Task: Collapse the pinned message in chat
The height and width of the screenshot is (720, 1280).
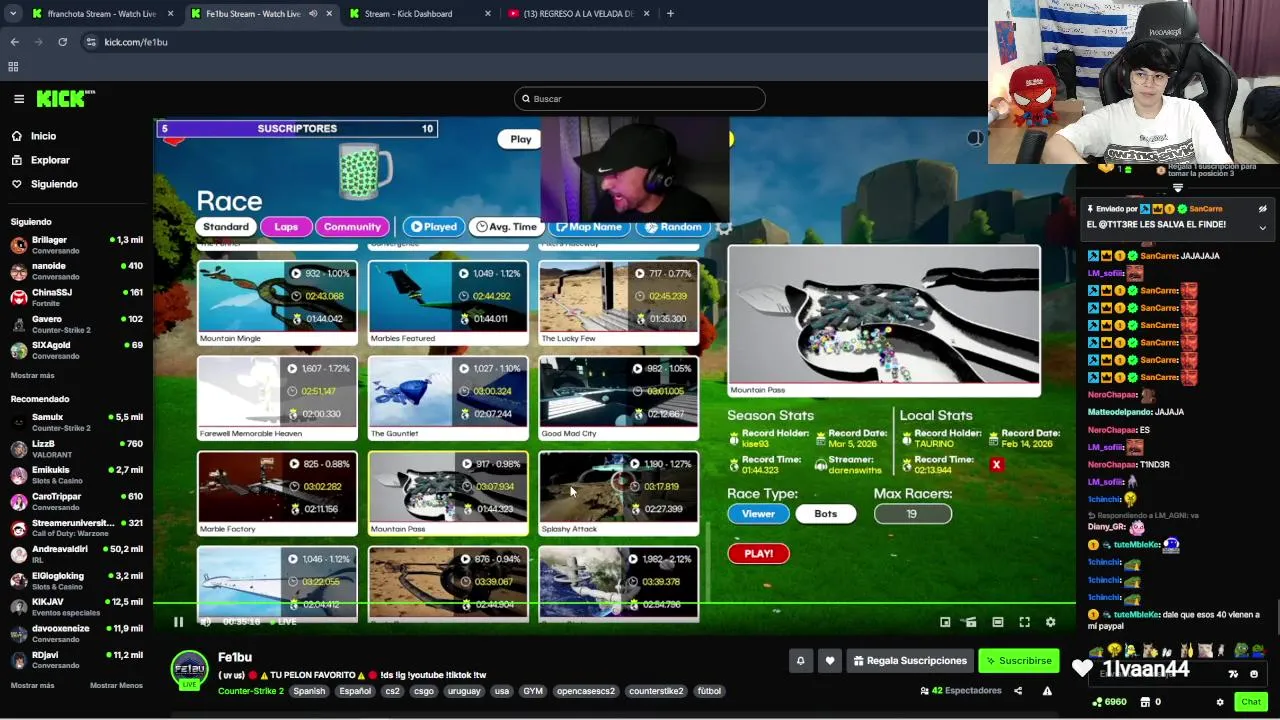Action: tap(1262, 228)
